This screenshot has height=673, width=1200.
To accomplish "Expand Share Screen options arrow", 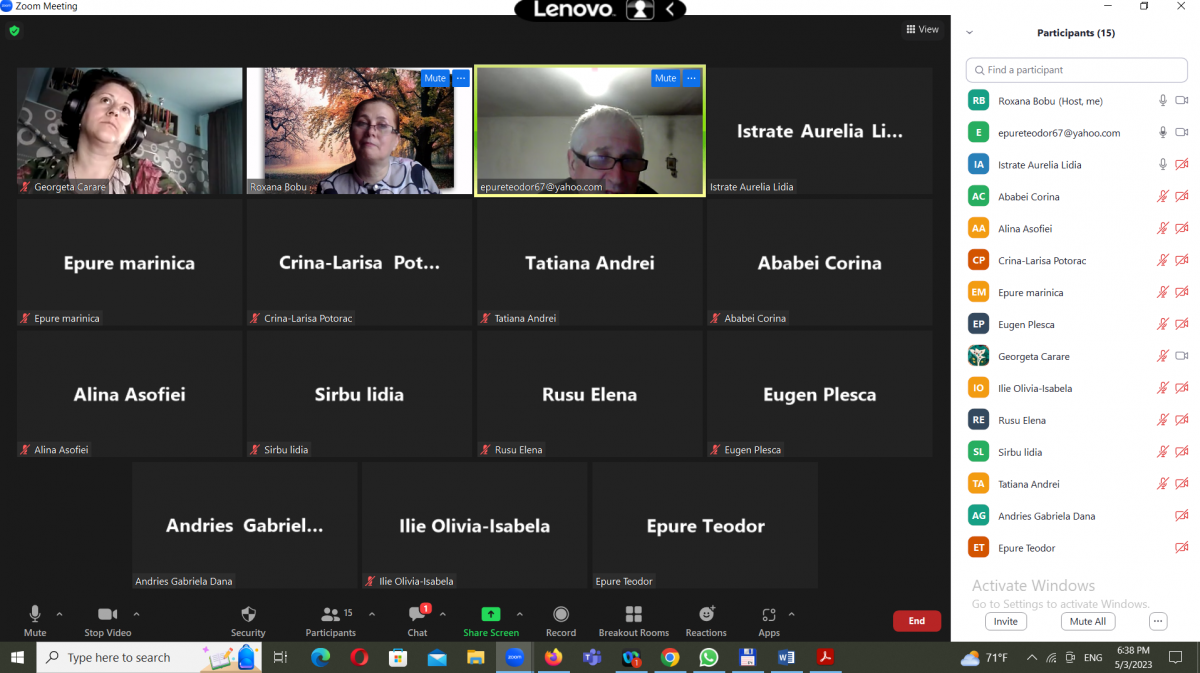I will [x=519, y=614].
